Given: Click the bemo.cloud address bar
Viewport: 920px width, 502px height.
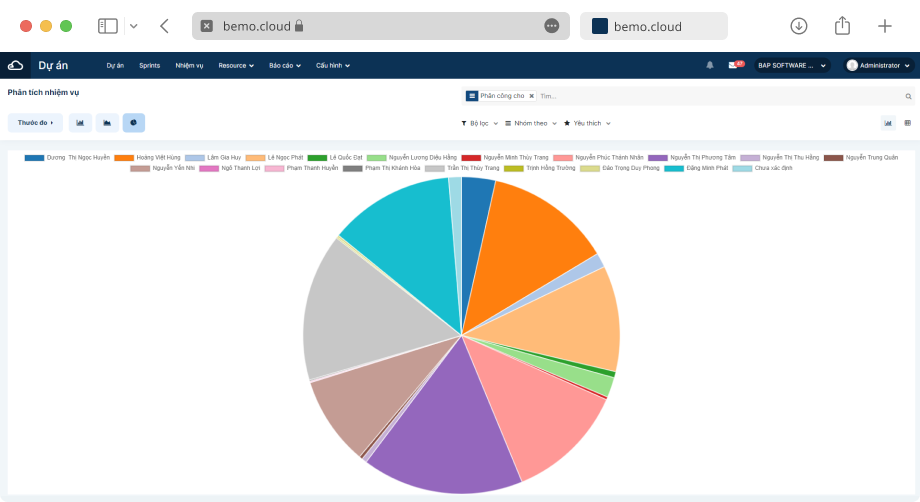Looking at the screenshot, I should coord(381,26).
